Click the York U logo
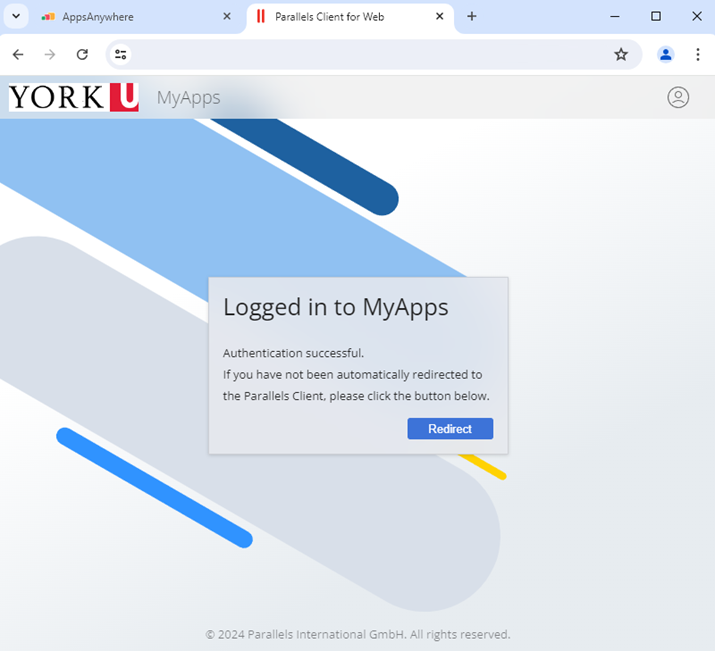 coord(74,97)
